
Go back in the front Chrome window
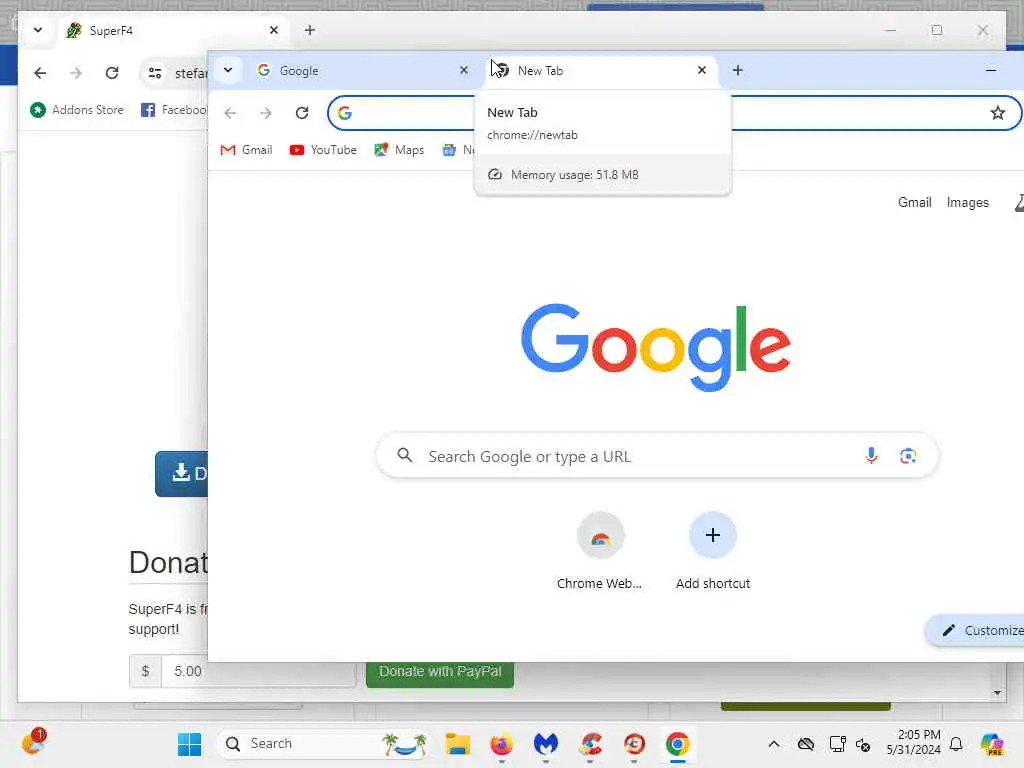click(x=230, y=113)
